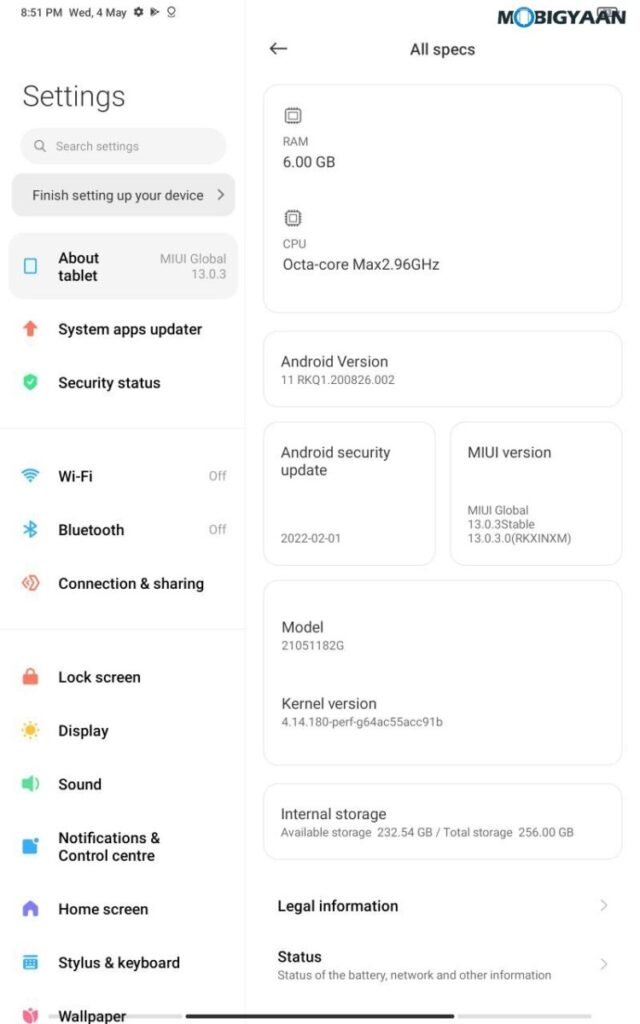Tap the Display sun icon
Viewport: 640px width, 1024px height.
point(30,730)
